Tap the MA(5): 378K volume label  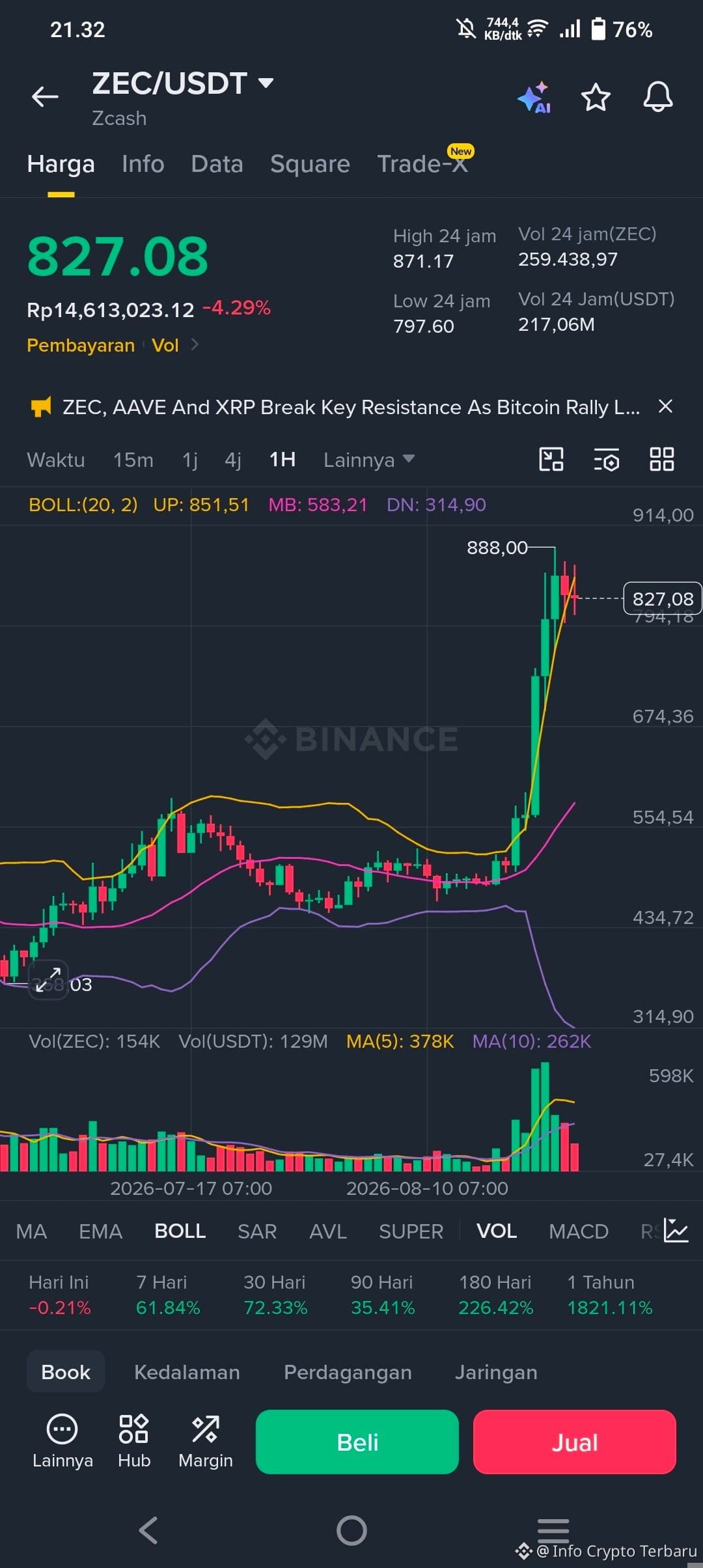tap(400, 1041)
